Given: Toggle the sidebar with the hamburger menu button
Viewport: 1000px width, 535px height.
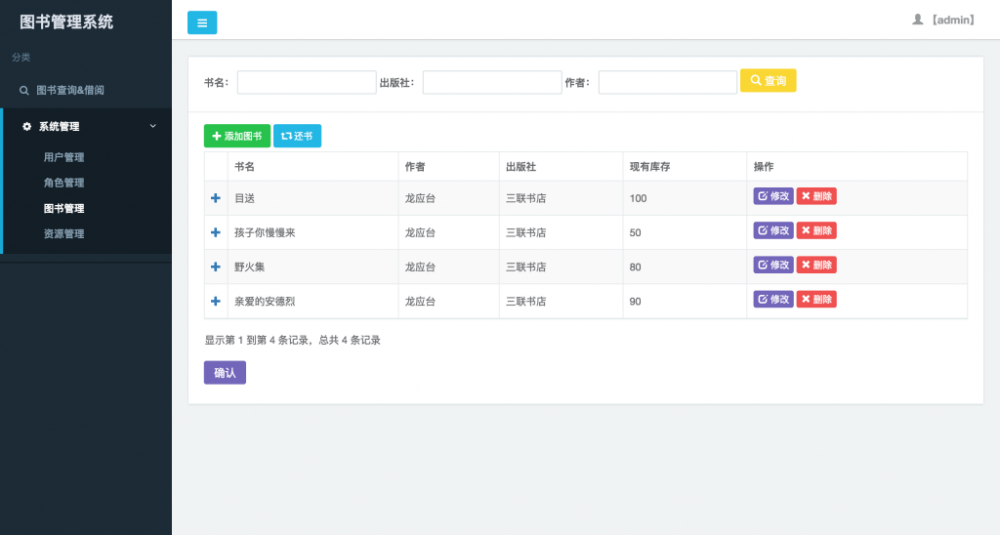Looking at the screenshot, I should point(202,22).
